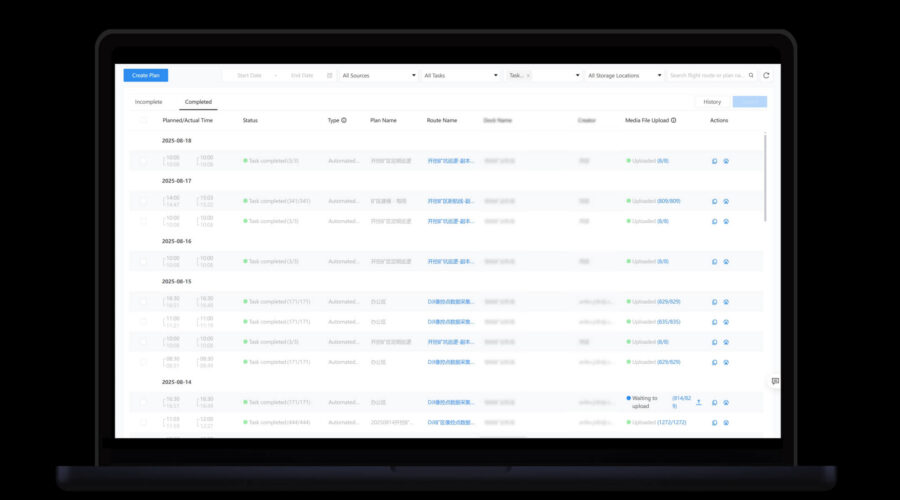Tick the select-all checkbox in the table header
The image size is (900, 500).
click(143, 120)
